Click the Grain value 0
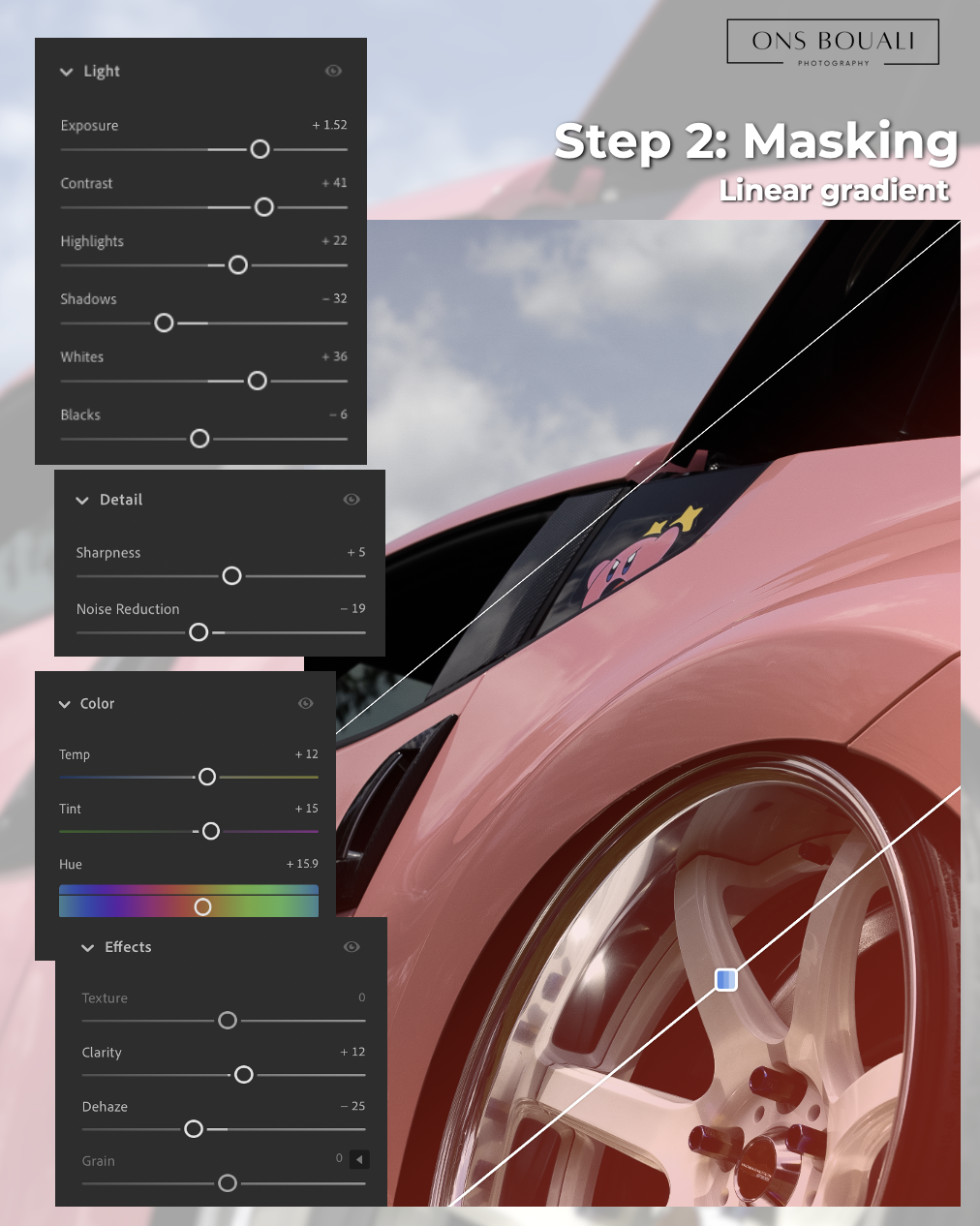The height and width of the screenshot is (1226, 980). (x=339, y=1158)
